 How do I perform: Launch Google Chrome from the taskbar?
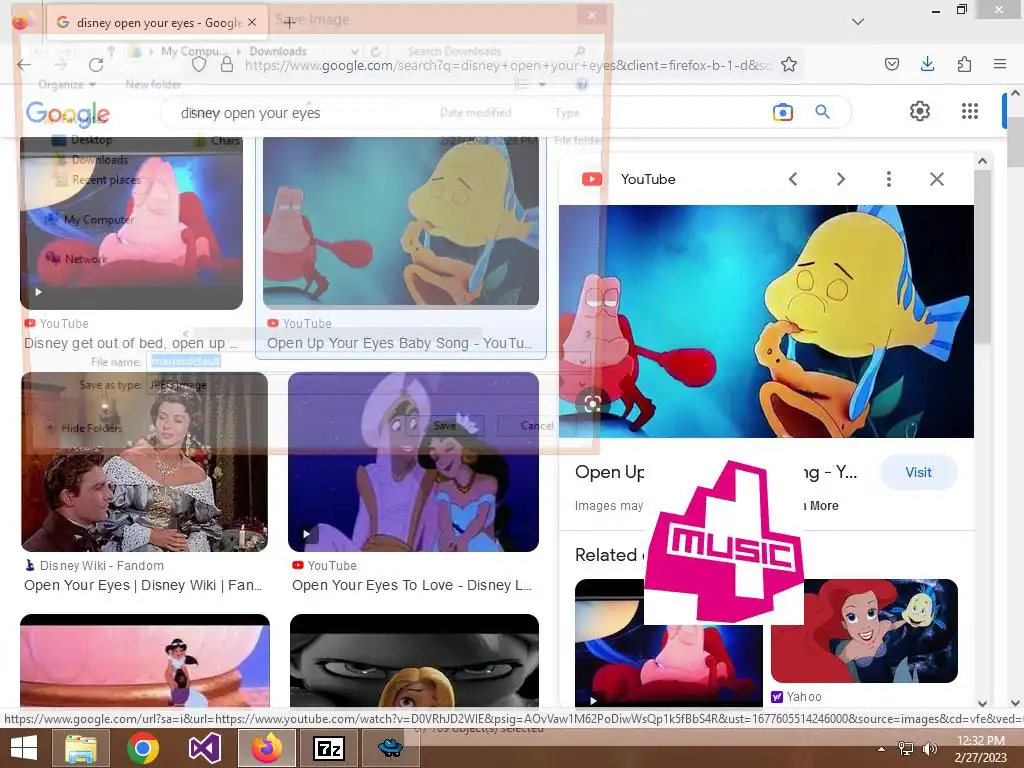click(x=142, y=748)
